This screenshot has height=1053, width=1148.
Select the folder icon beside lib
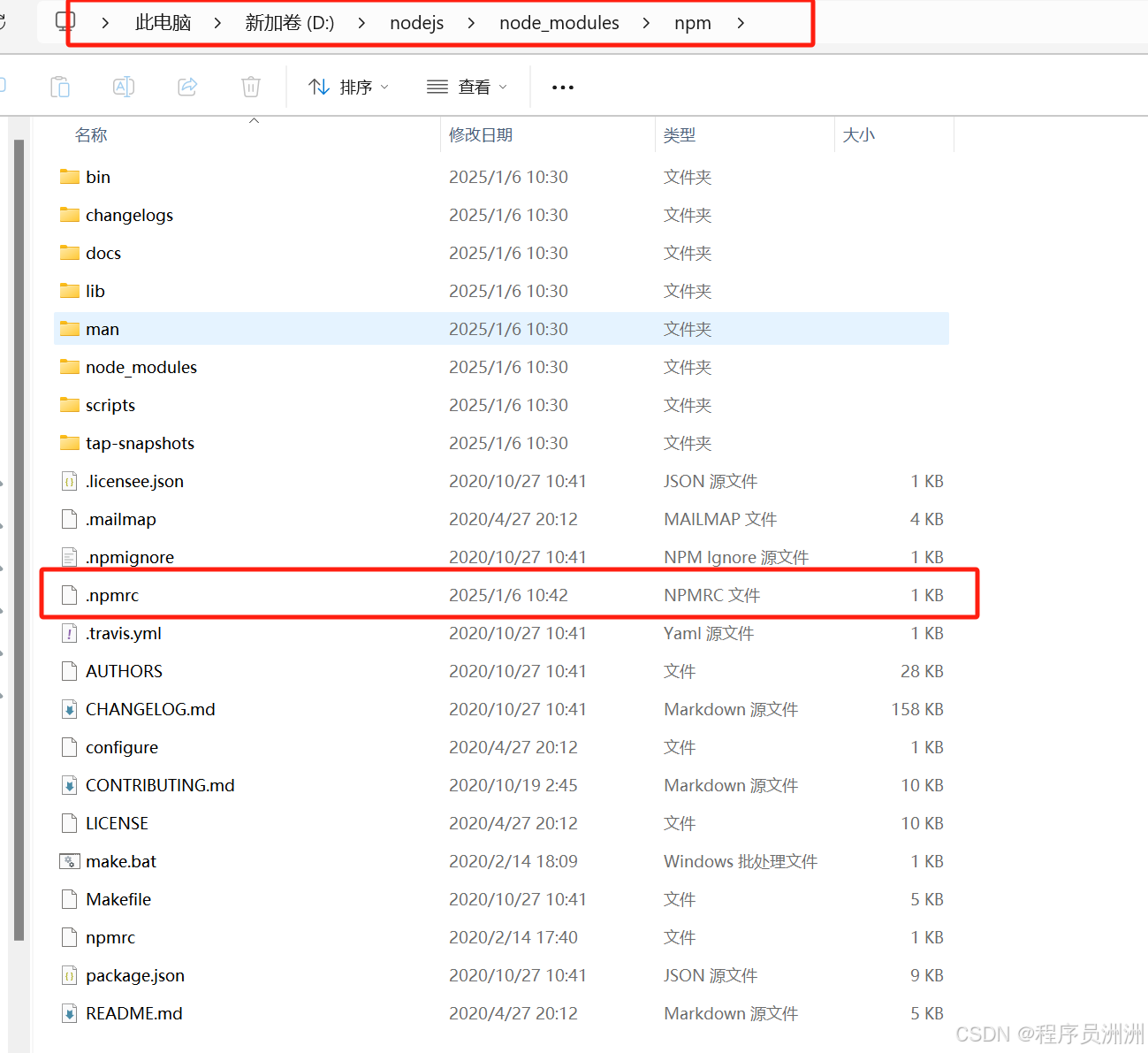pos(70,291)
